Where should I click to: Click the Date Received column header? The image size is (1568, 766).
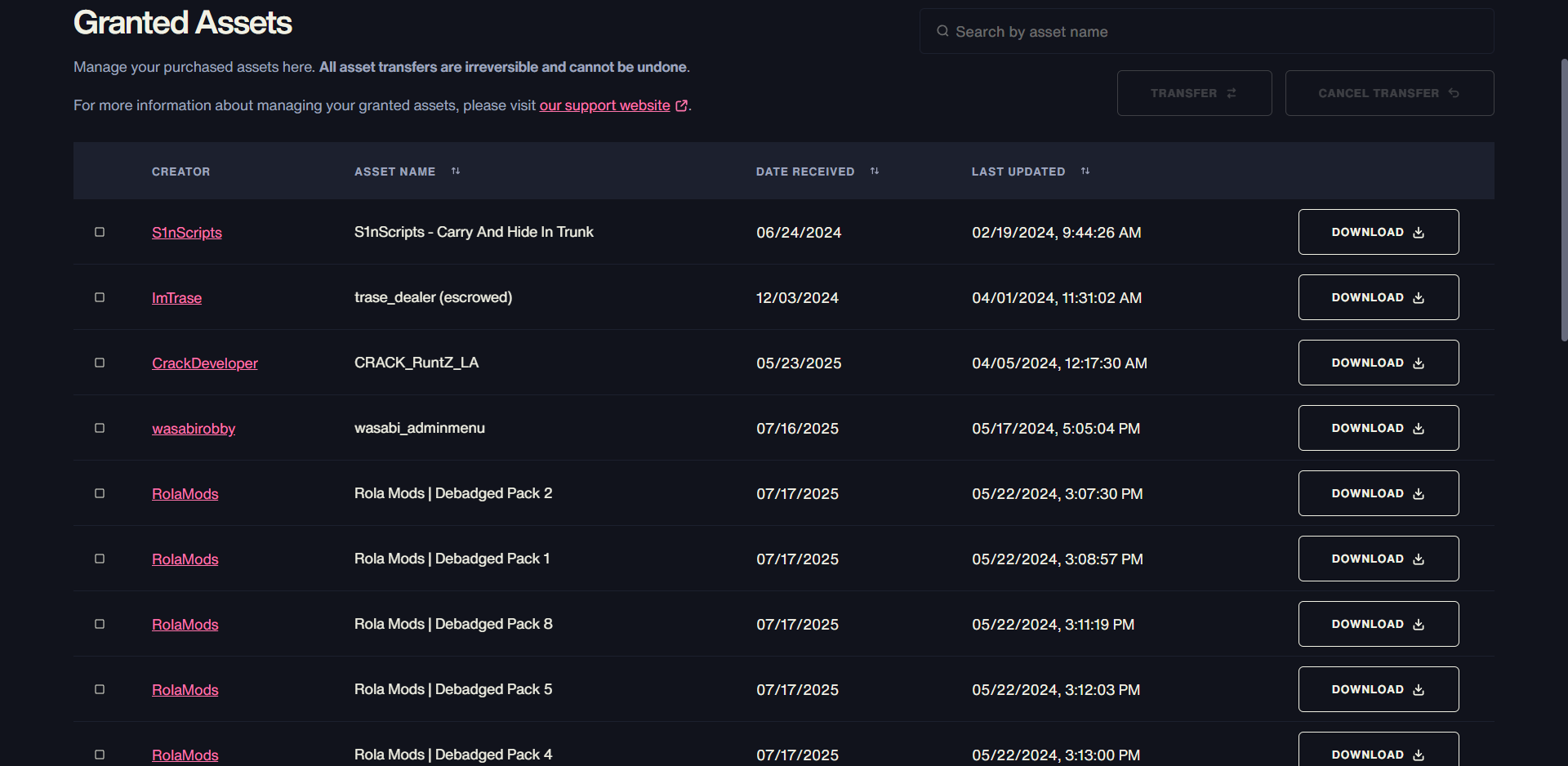tap(805, 171)
